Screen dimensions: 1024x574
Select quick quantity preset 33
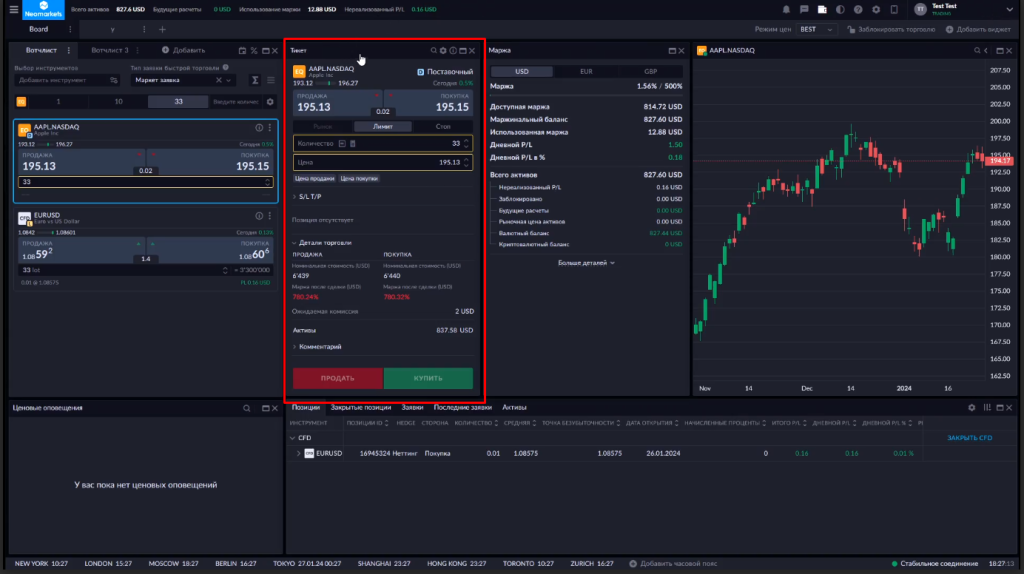(x=178, y=102)
